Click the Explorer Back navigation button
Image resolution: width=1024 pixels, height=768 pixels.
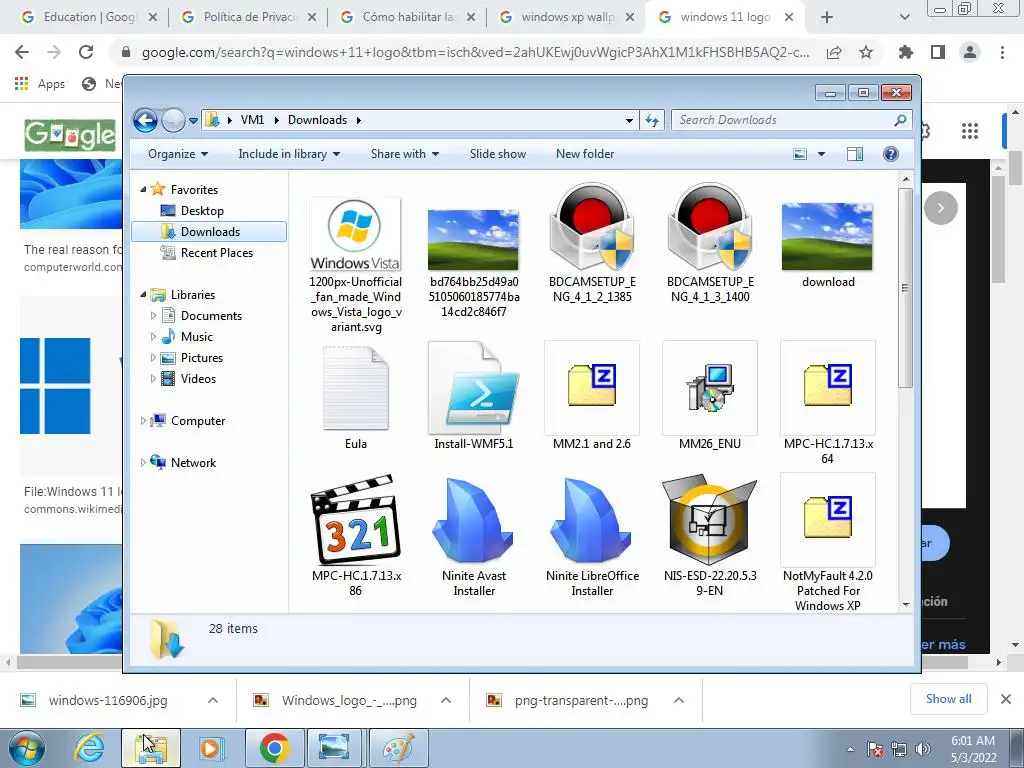[145, 120]
